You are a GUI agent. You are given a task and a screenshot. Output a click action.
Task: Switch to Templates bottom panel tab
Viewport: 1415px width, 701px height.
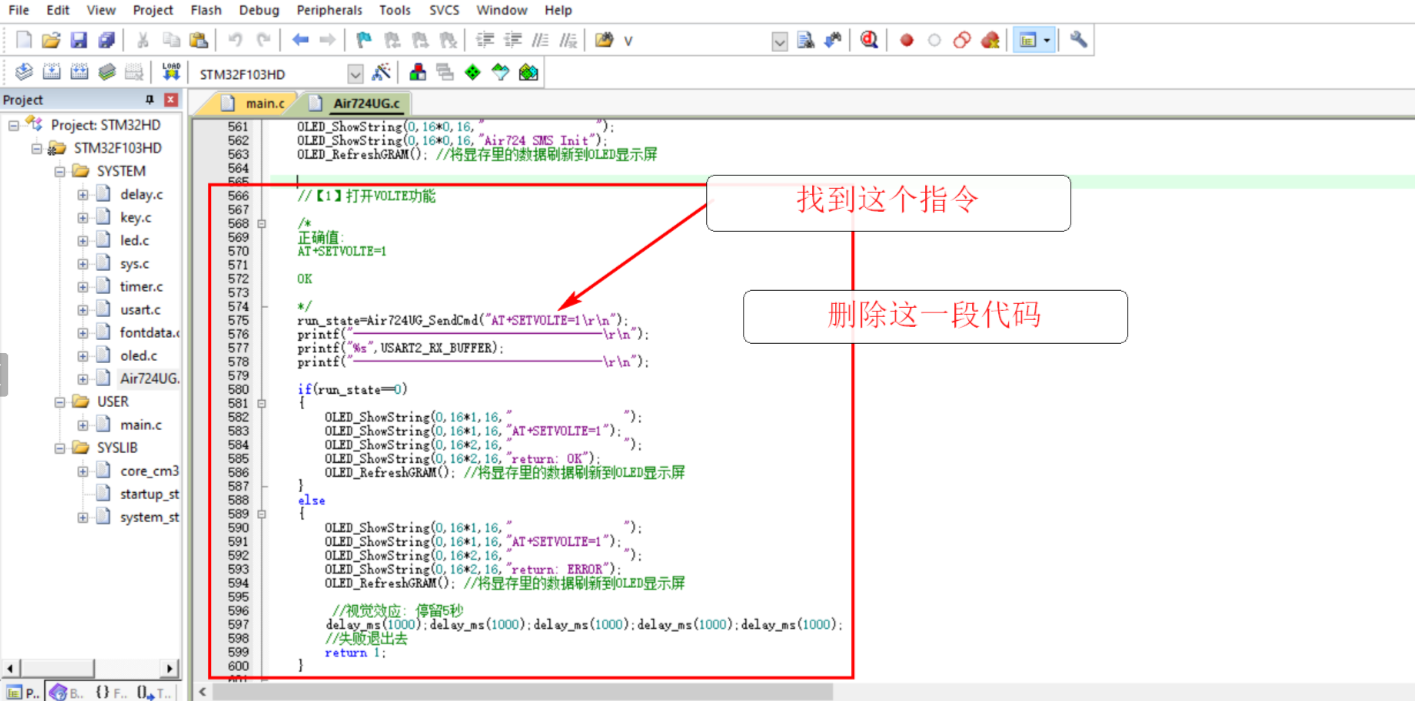point(154,692)
